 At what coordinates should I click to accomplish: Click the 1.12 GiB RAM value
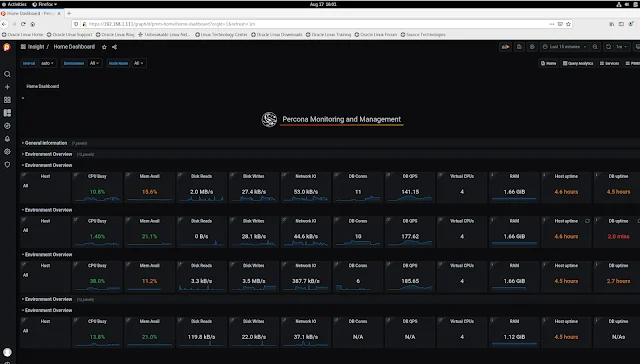(x=514, y=337)
